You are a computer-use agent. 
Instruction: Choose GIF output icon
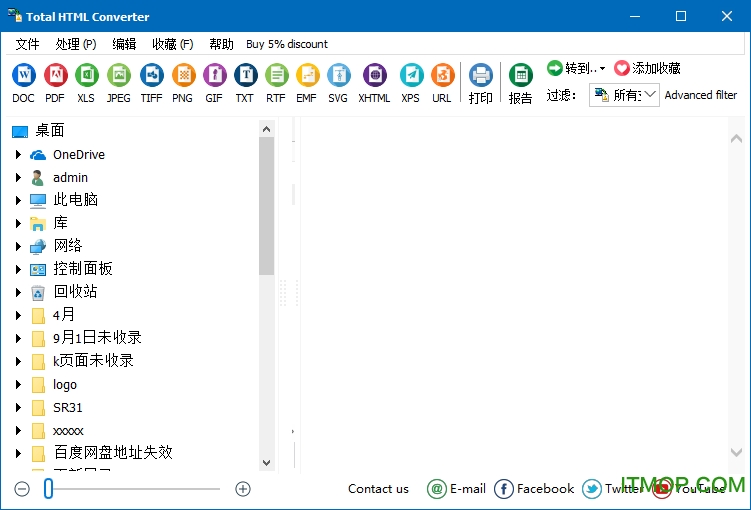pyautogui.click(x=215, y=76)
